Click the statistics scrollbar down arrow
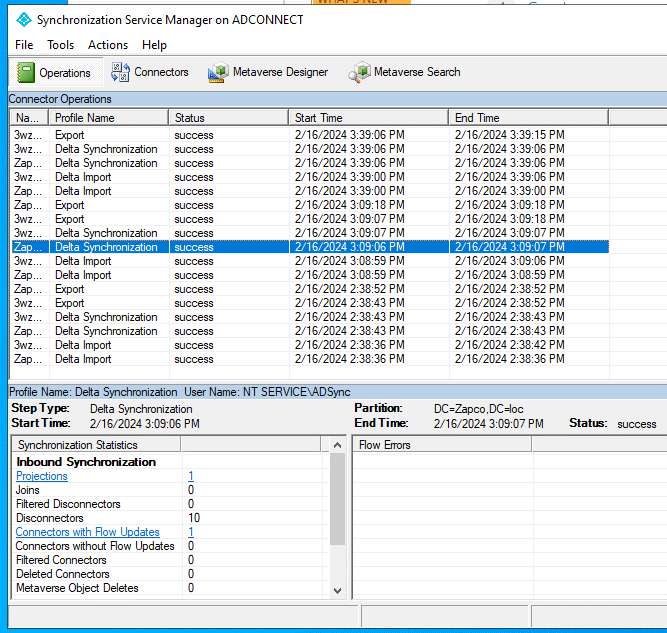The image size is (667, 633). (338, 590)
